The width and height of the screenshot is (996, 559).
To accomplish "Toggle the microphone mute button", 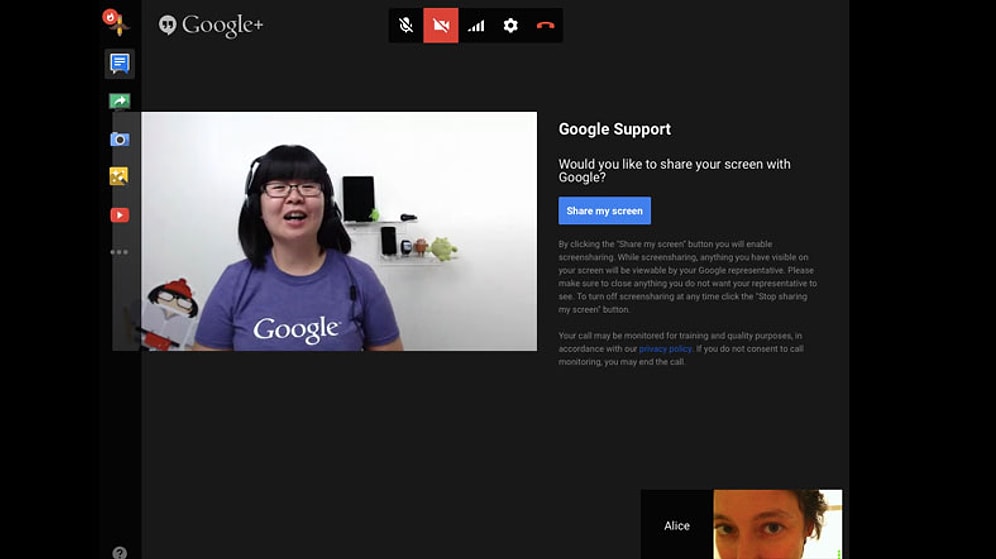I will [x=406, y=26].
